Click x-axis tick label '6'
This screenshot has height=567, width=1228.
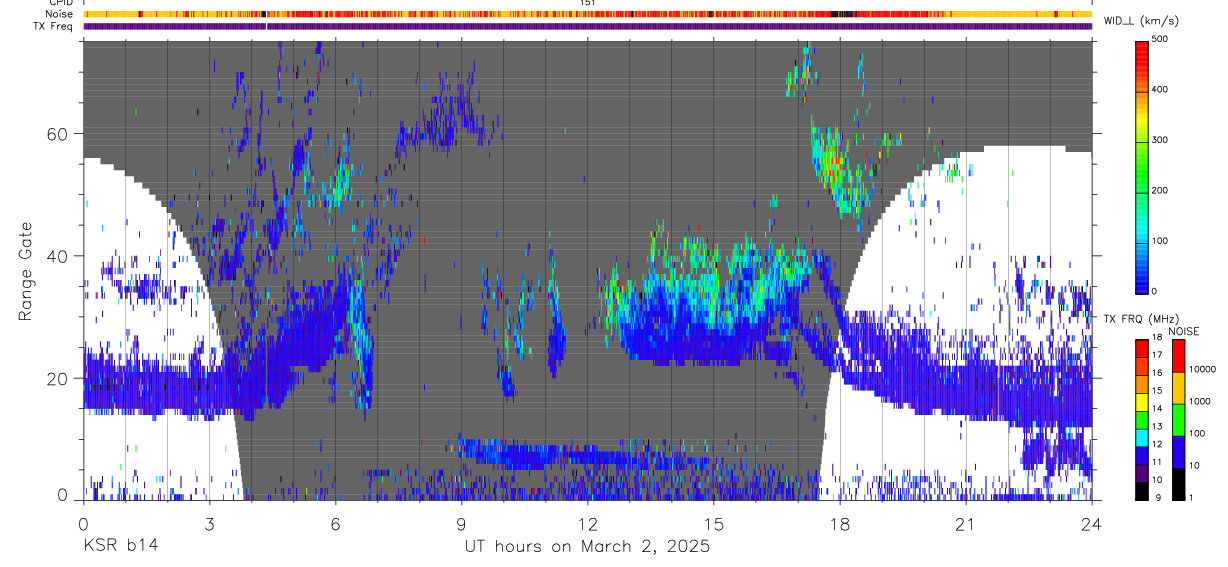click(335, 524)
